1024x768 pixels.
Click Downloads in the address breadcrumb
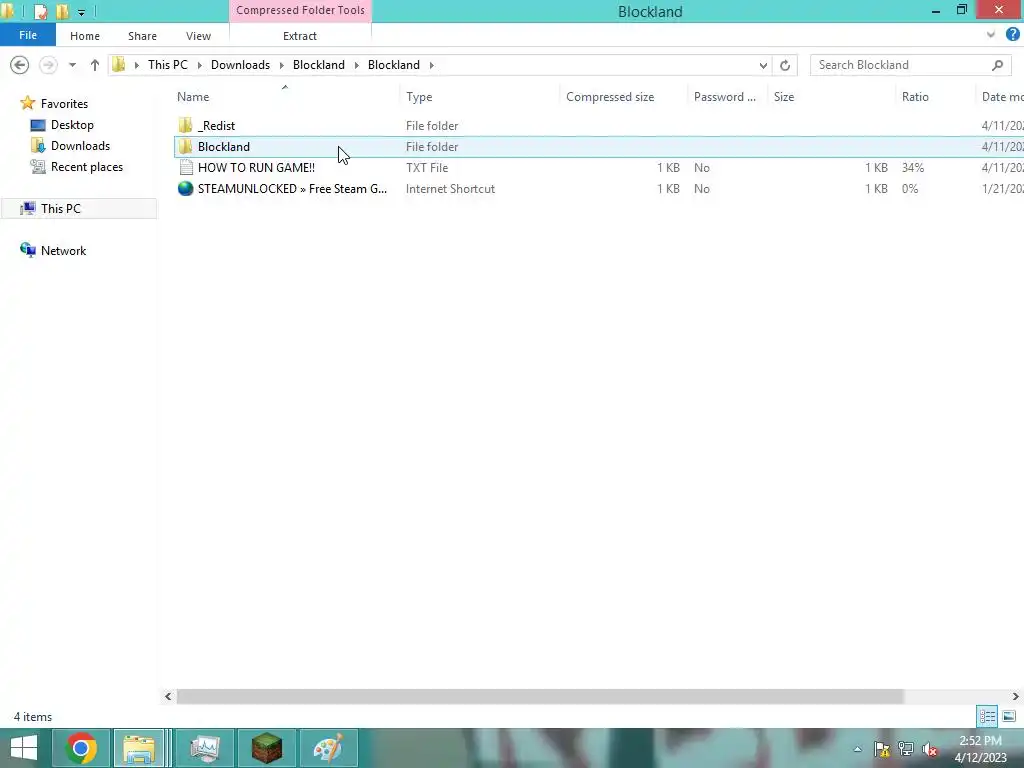pyautogui.click(x=240, y=65)
